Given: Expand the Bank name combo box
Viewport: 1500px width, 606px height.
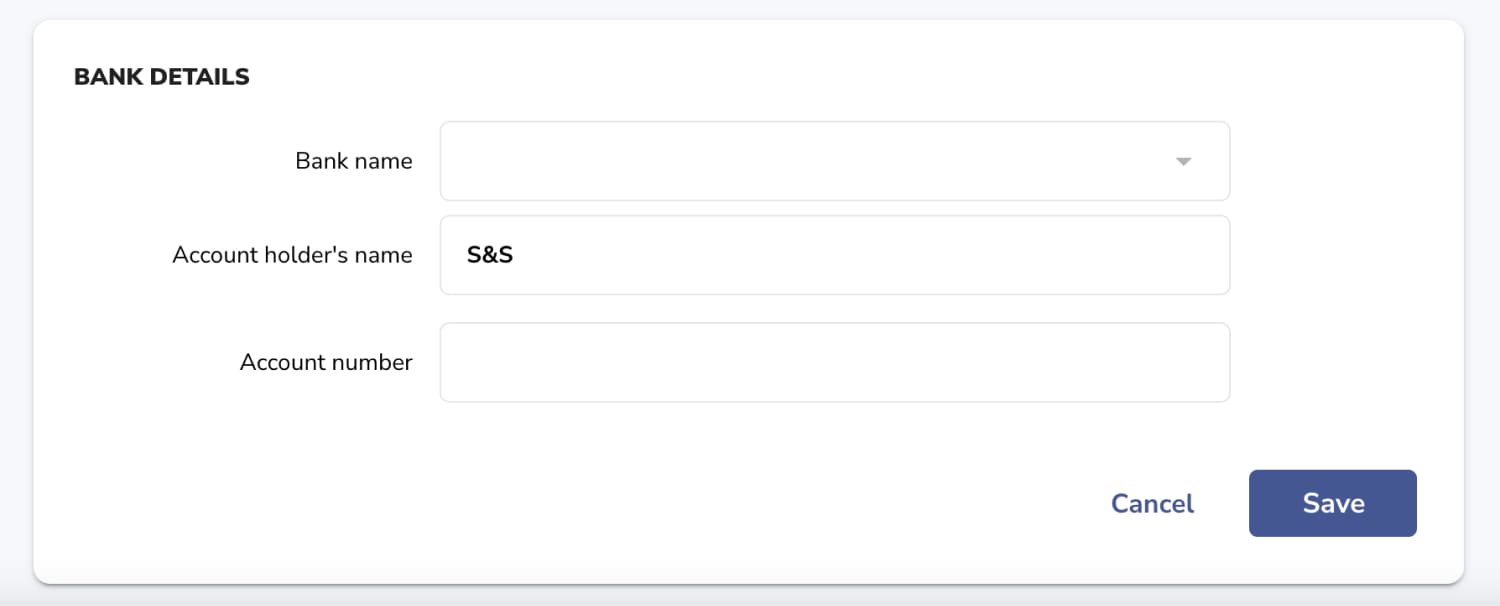Looking at the screenshot, I should [835, 161].
